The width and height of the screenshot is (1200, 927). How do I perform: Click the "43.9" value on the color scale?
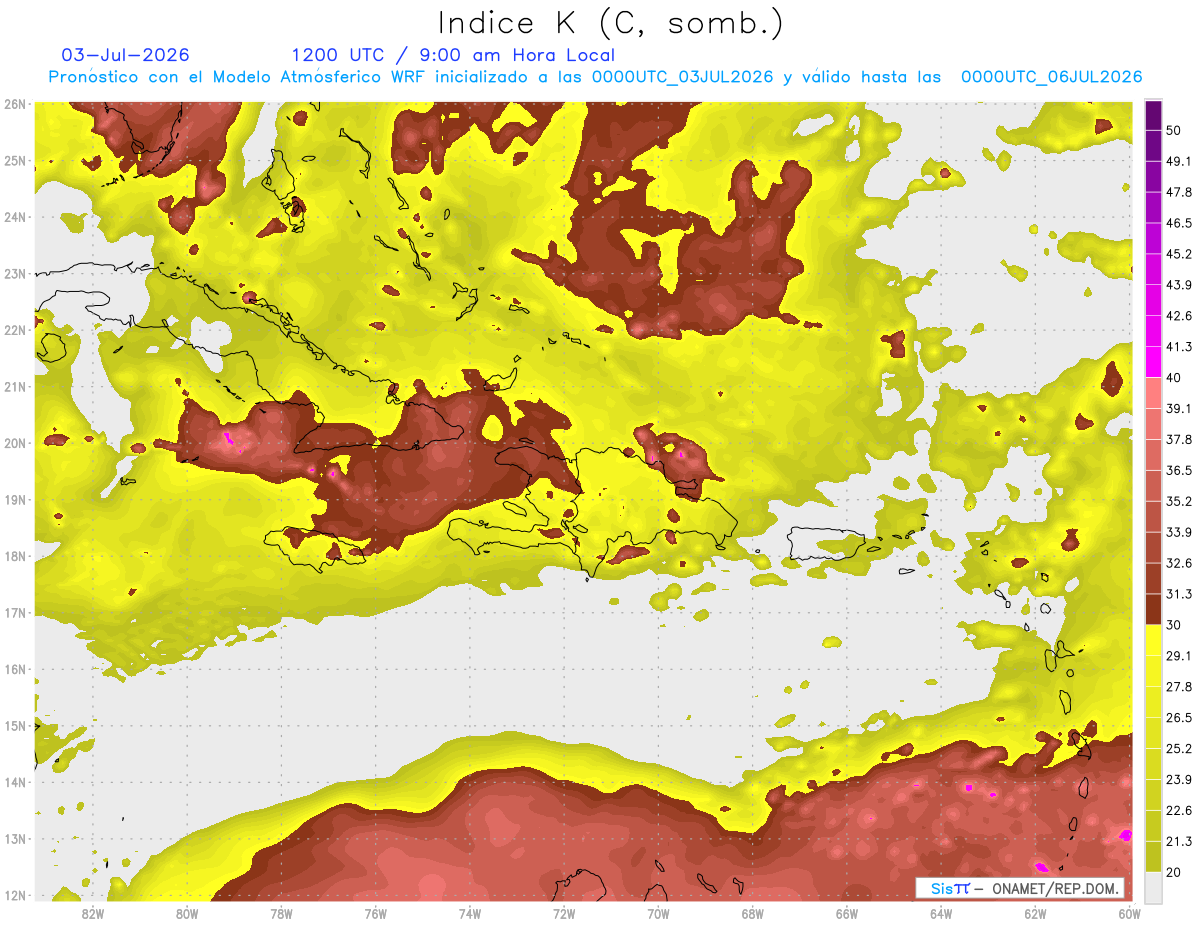coord(1178,284)
